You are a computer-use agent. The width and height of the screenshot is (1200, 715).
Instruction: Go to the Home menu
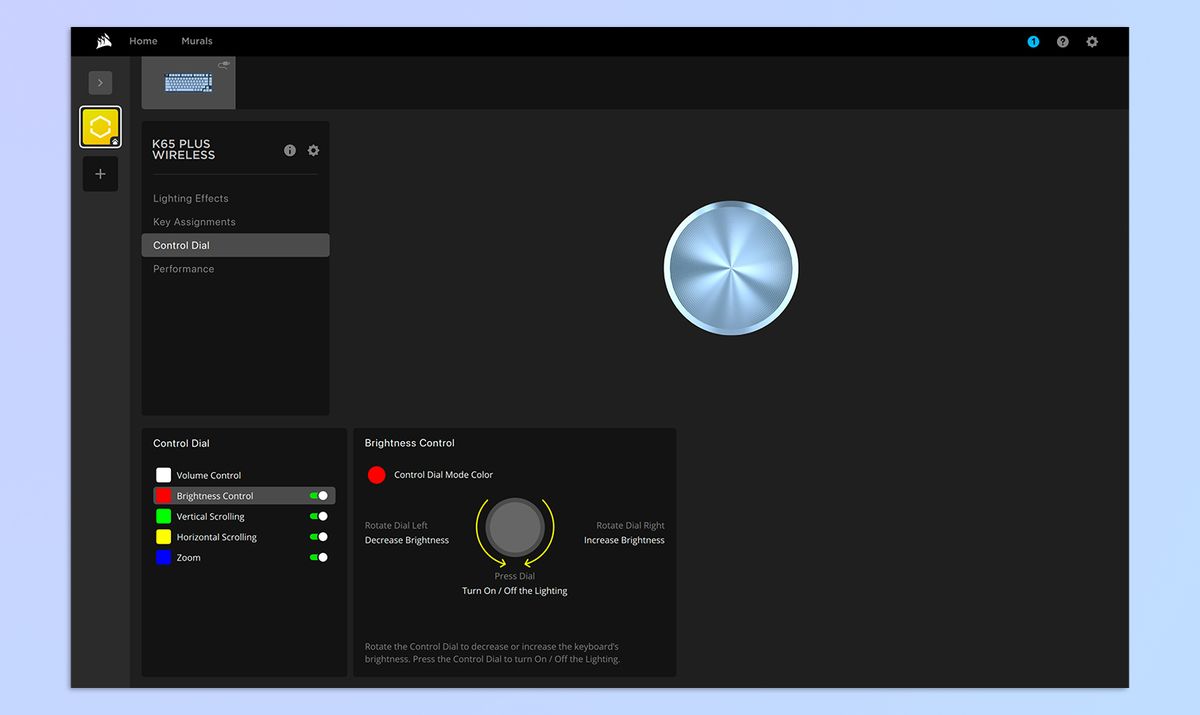pos(143,41)
